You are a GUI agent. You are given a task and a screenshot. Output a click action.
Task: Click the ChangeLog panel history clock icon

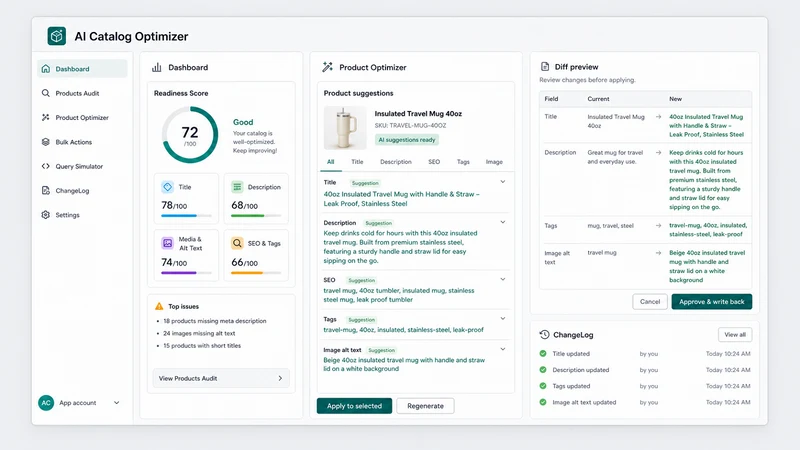coord(544,335)
